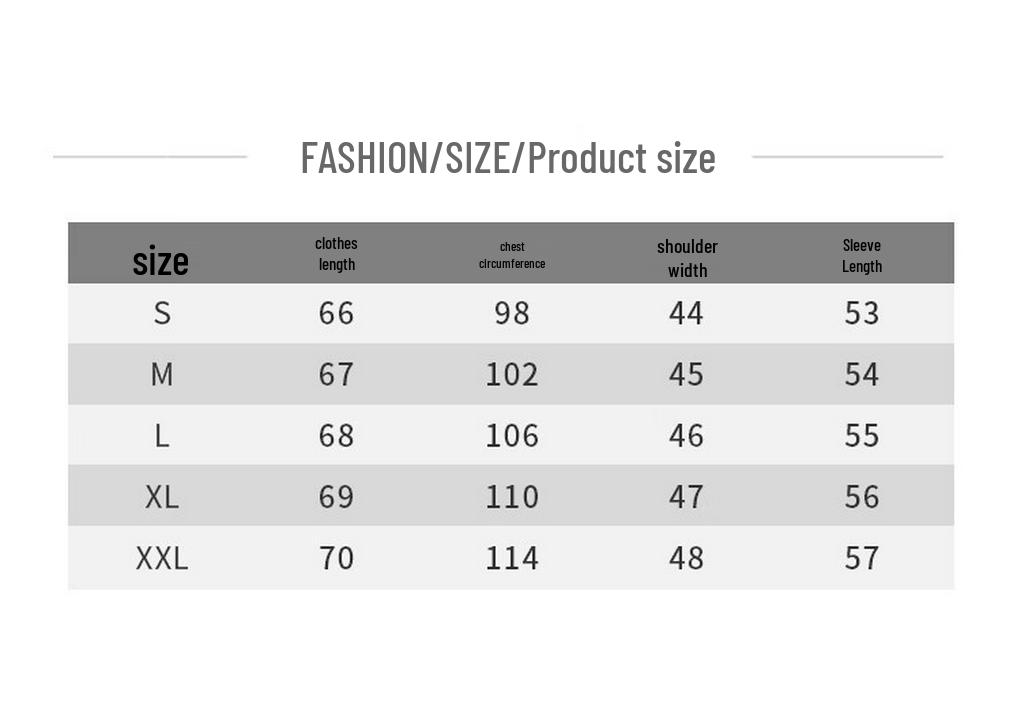This screenshot has width=1021, height=715.
Task: Select the XL size row label
Action: point(162,497)
